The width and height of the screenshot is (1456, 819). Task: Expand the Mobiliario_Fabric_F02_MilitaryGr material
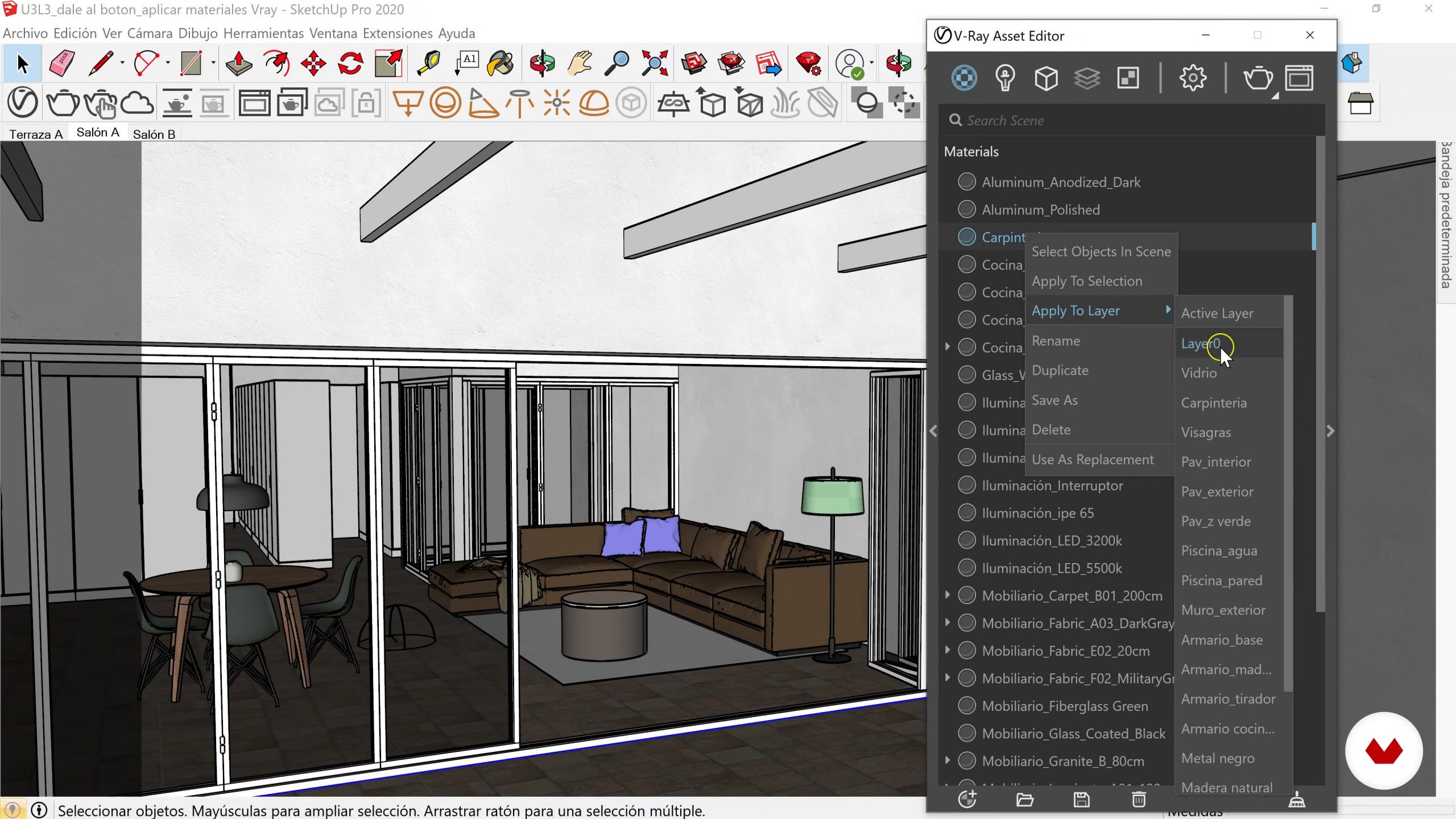click(x=948, y=677)
